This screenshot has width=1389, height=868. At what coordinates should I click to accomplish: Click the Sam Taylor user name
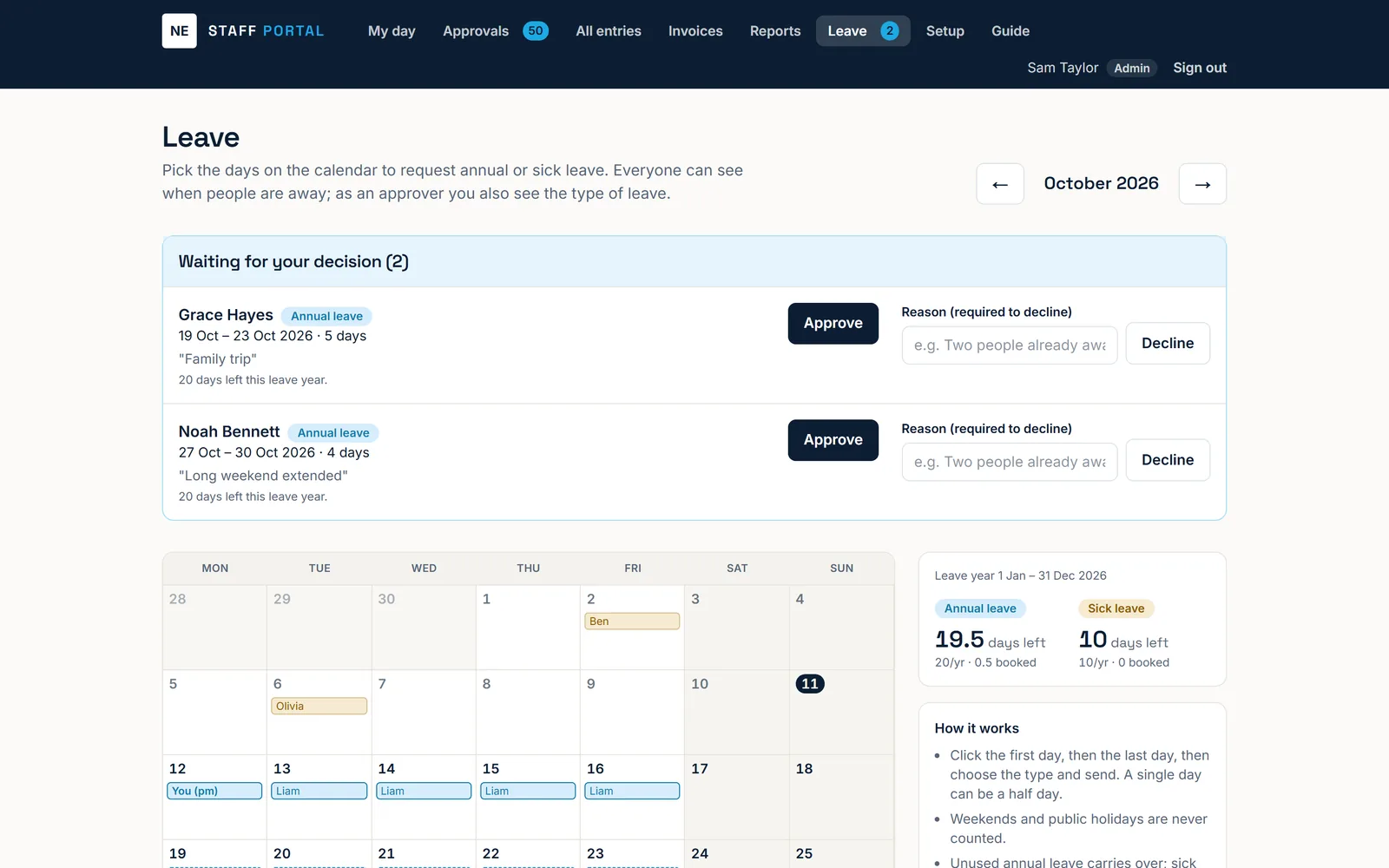tap(1063, 68)
